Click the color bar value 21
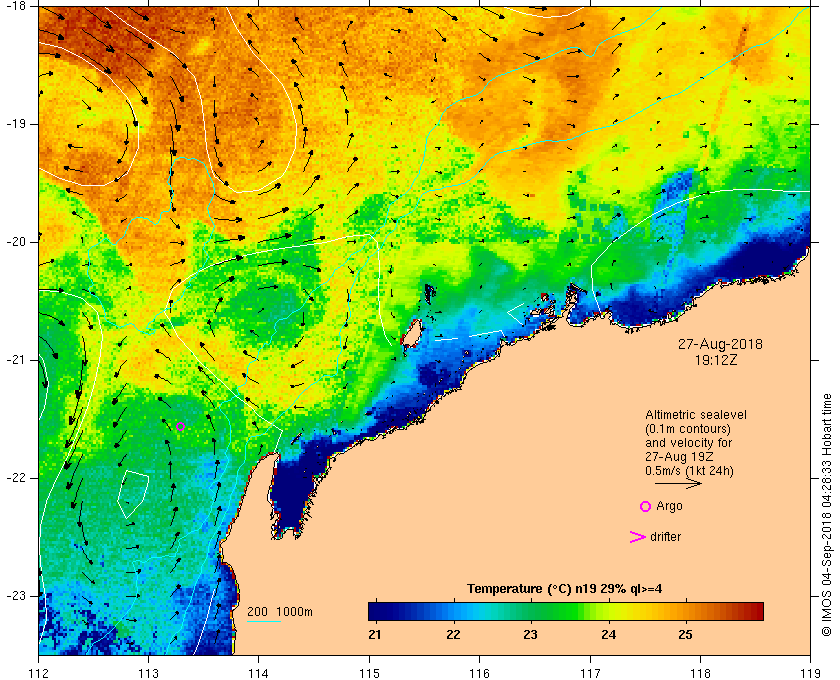840x680 pixels. (375, 635)
